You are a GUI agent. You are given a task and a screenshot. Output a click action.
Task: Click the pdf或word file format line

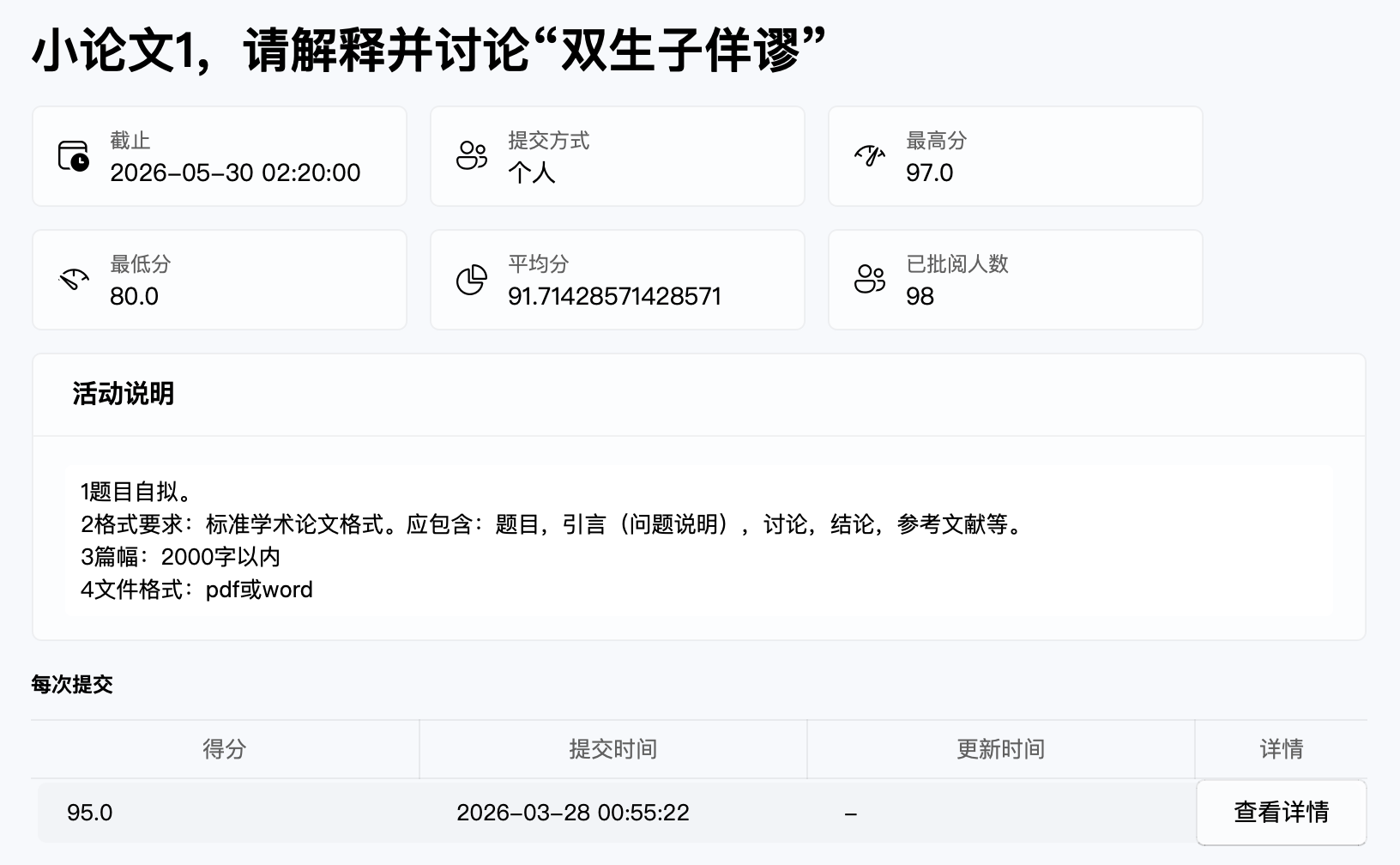[x=196, y=590]
